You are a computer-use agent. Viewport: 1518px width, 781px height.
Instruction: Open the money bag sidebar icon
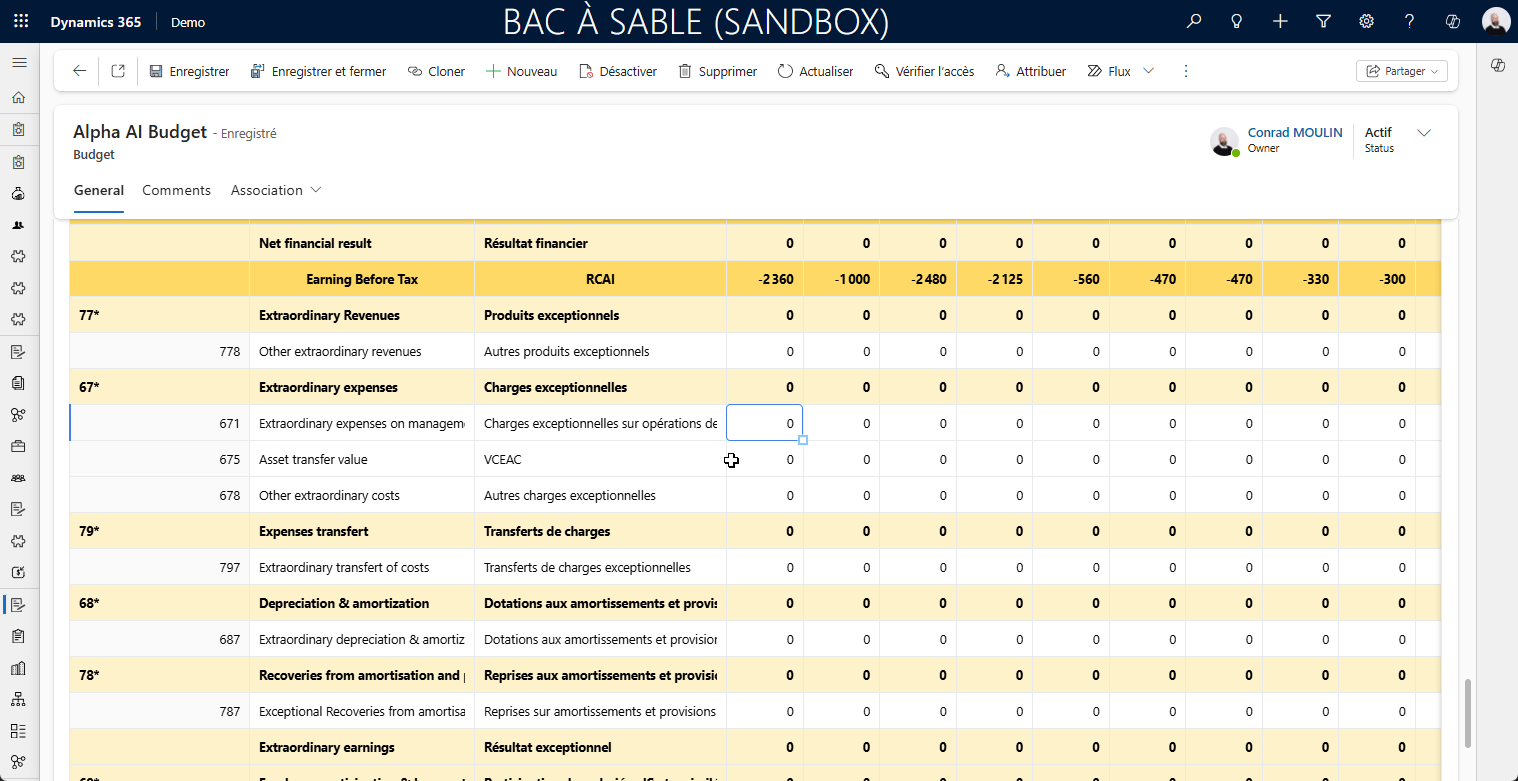18,193
